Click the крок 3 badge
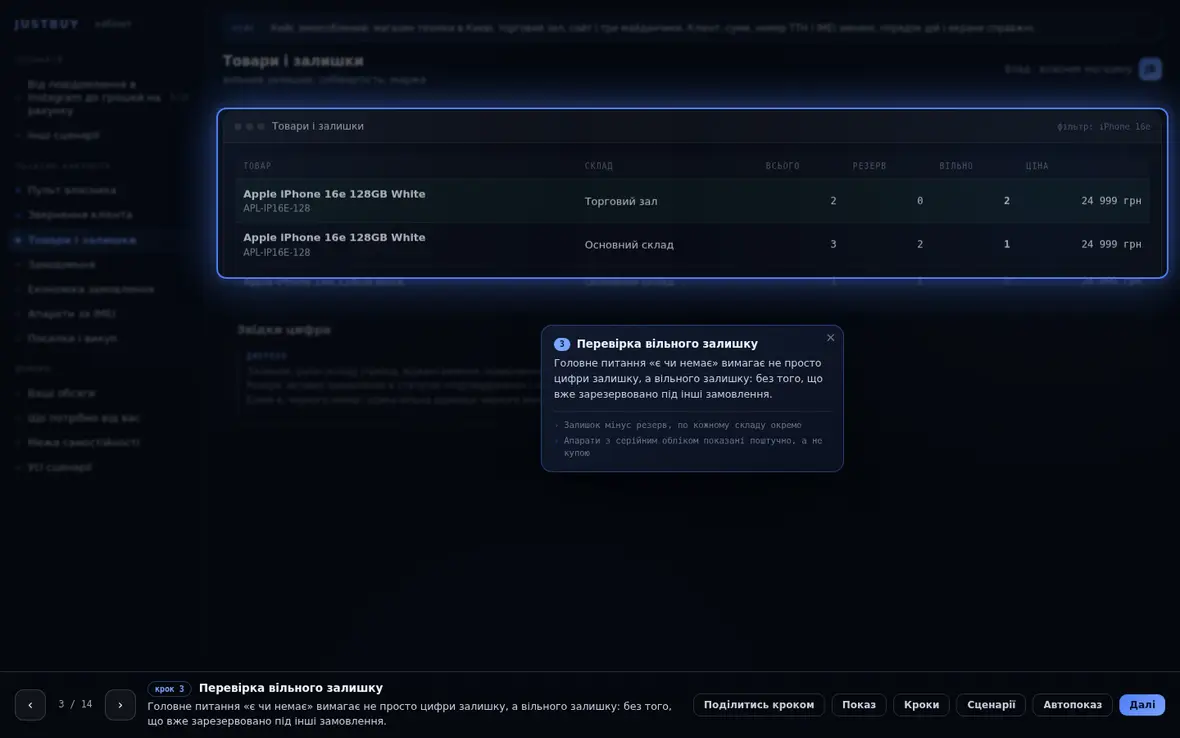This screenshot has width=1180, height=738. tap(169, 688)
